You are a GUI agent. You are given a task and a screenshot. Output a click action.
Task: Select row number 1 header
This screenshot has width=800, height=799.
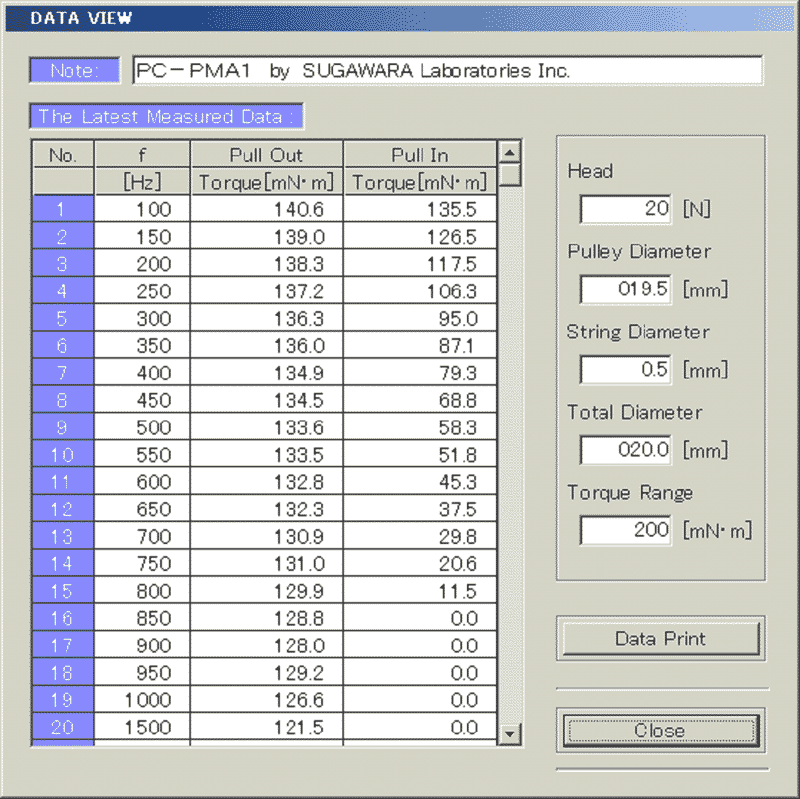[62, 210]
